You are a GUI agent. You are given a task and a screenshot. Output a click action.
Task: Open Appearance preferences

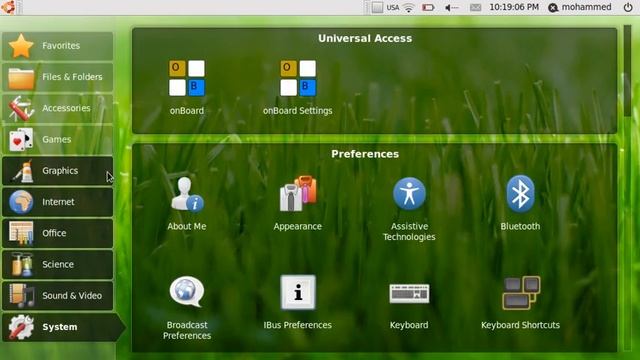298,203
